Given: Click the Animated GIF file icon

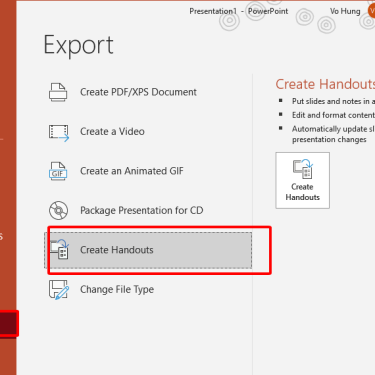Looking at the screenshot, I should click(58, 171).
